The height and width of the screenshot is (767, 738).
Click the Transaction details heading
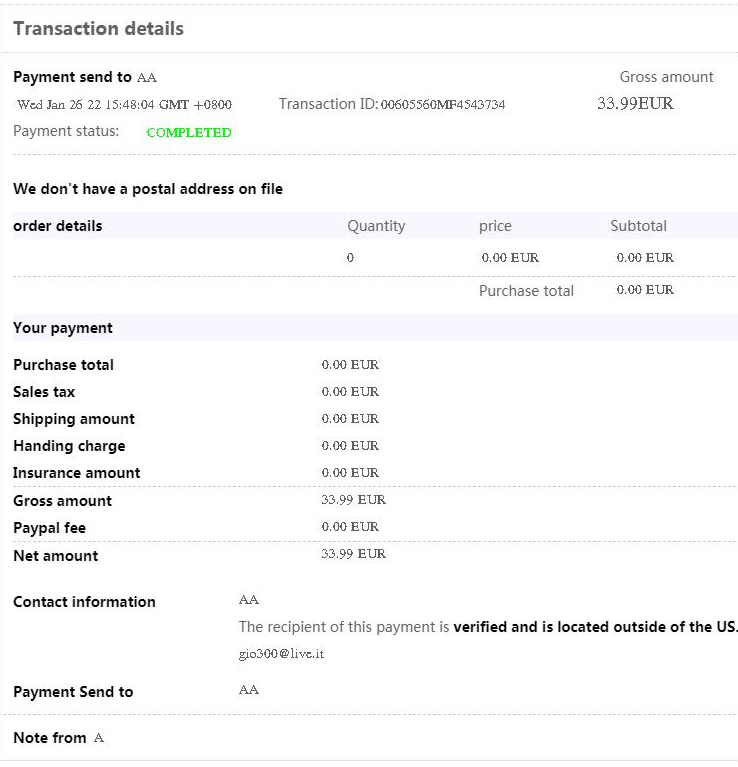click(98, 28)
